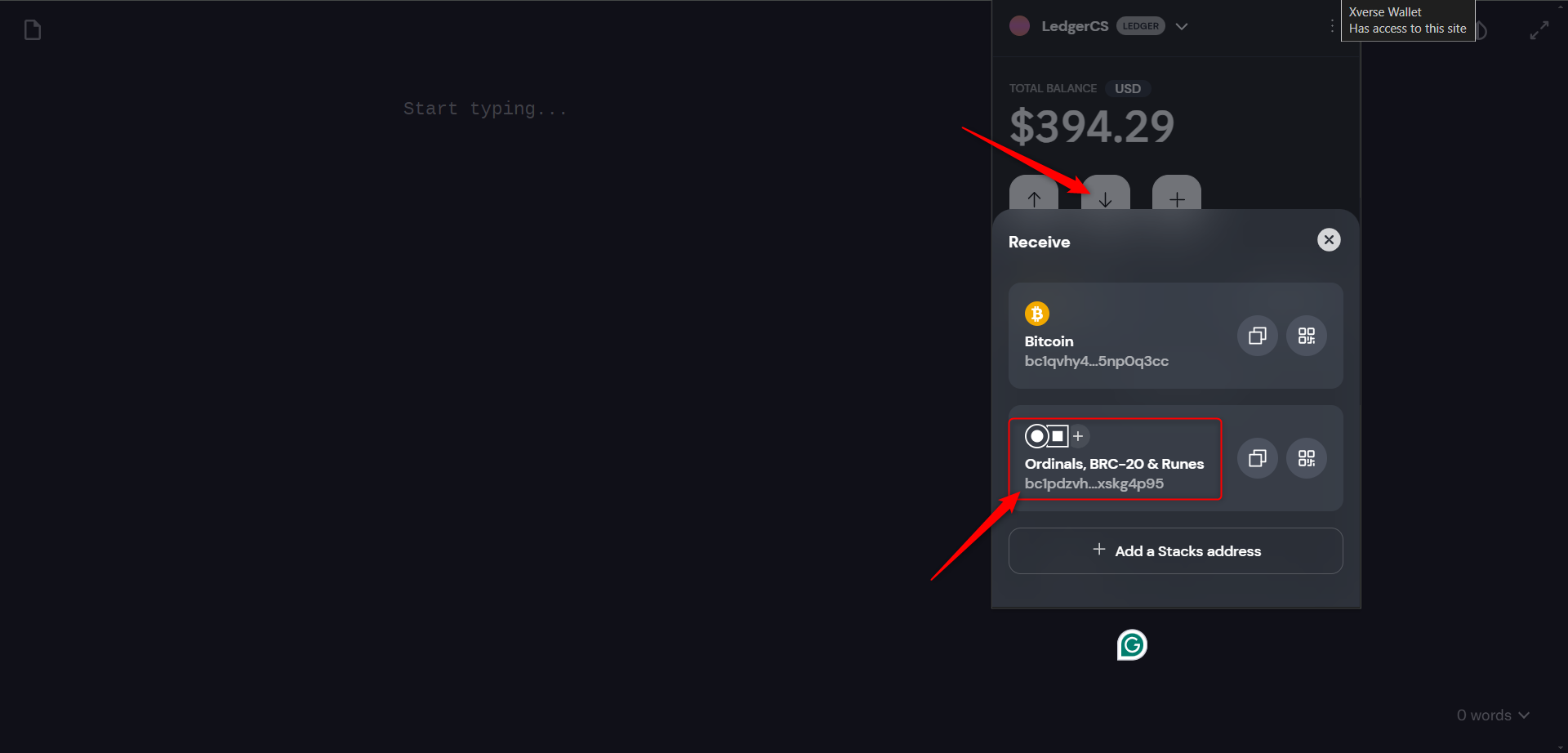Click Add a Stacks address button

[x=1176, y=551]
